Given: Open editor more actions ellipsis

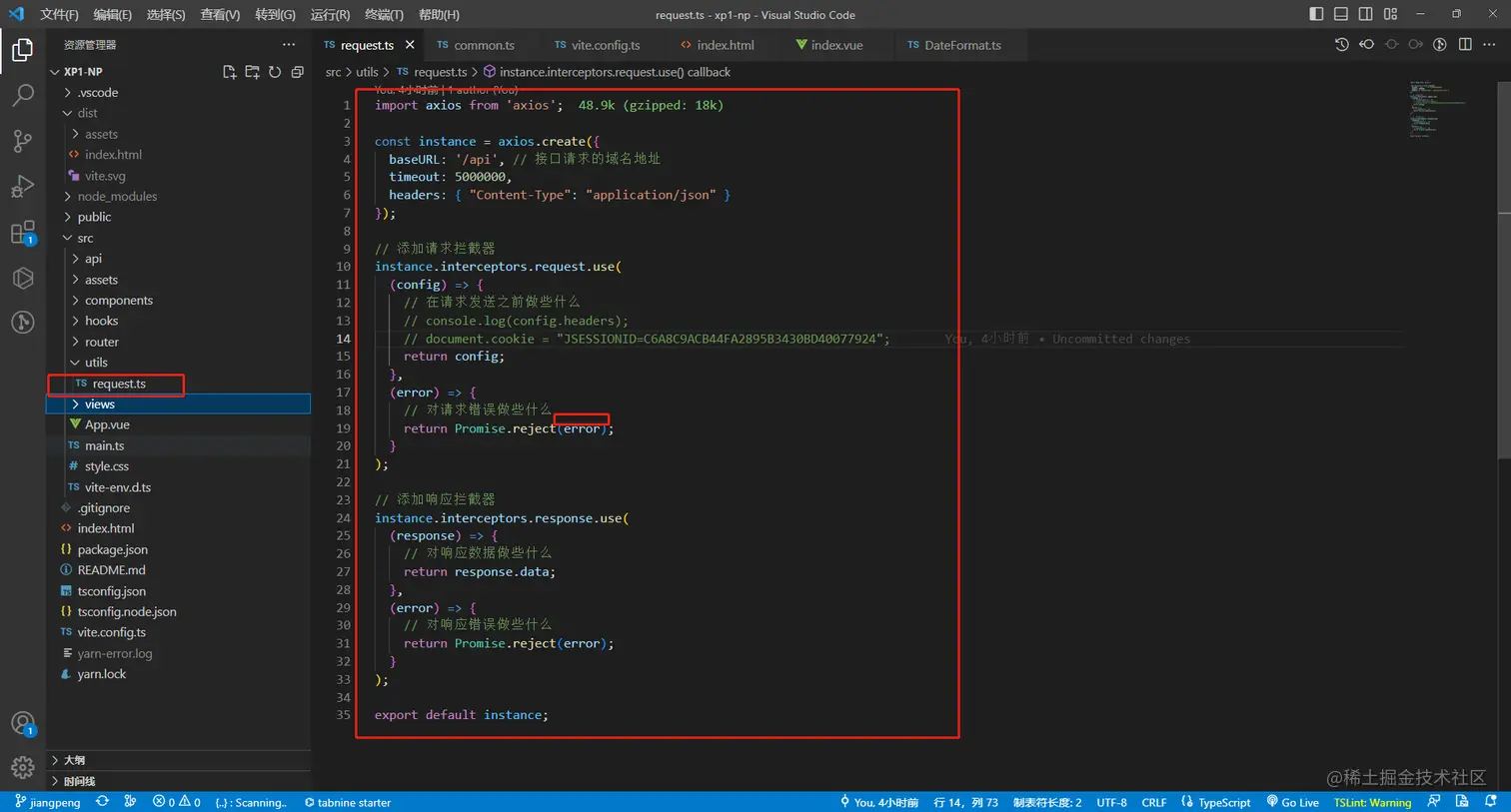Looking at the screenshot, I should [1489, 45].
